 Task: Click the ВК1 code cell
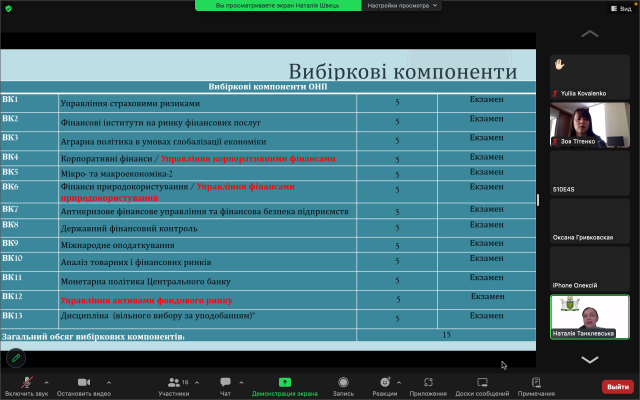point(29,103)
